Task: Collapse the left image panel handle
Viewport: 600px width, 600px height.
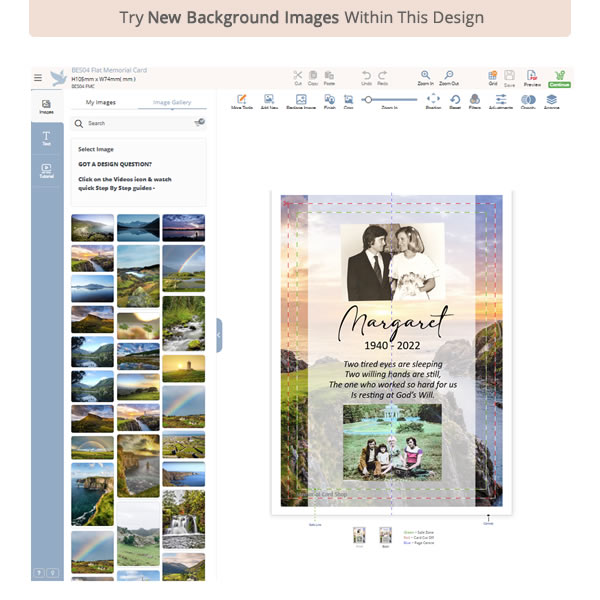Action: (x=219, y=335)
